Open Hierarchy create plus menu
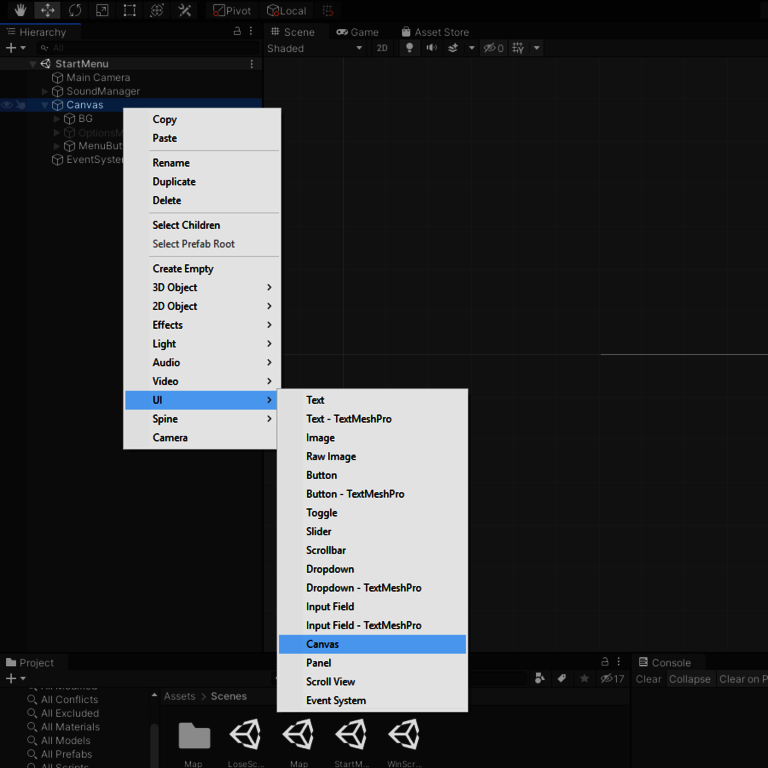768x768 pixels. tap(15, 48)
